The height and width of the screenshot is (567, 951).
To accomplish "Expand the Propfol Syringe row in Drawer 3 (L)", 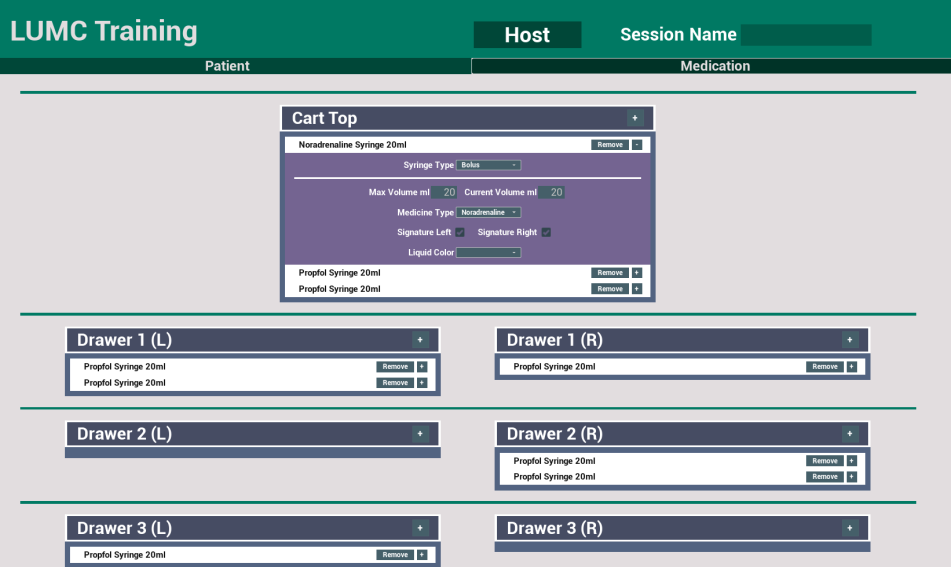I will [422, 555].
